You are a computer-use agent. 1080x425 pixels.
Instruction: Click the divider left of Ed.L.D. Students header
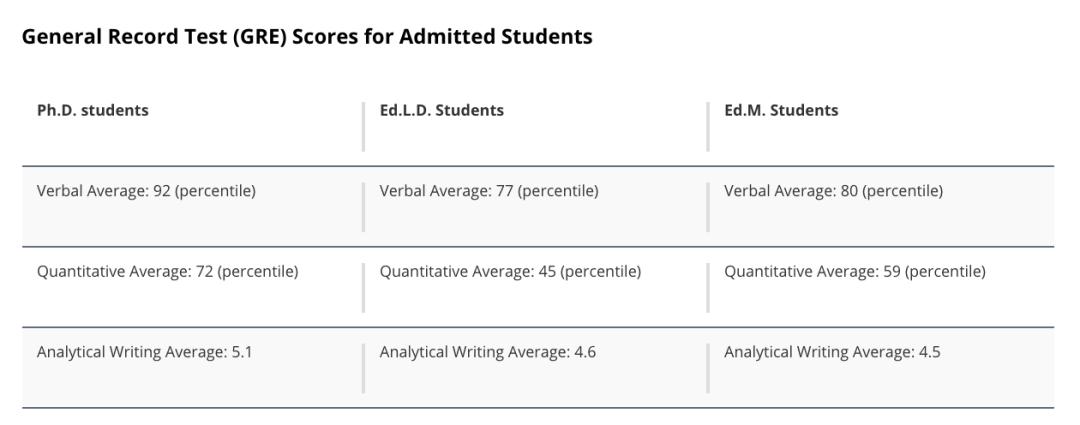coord(364,126)
